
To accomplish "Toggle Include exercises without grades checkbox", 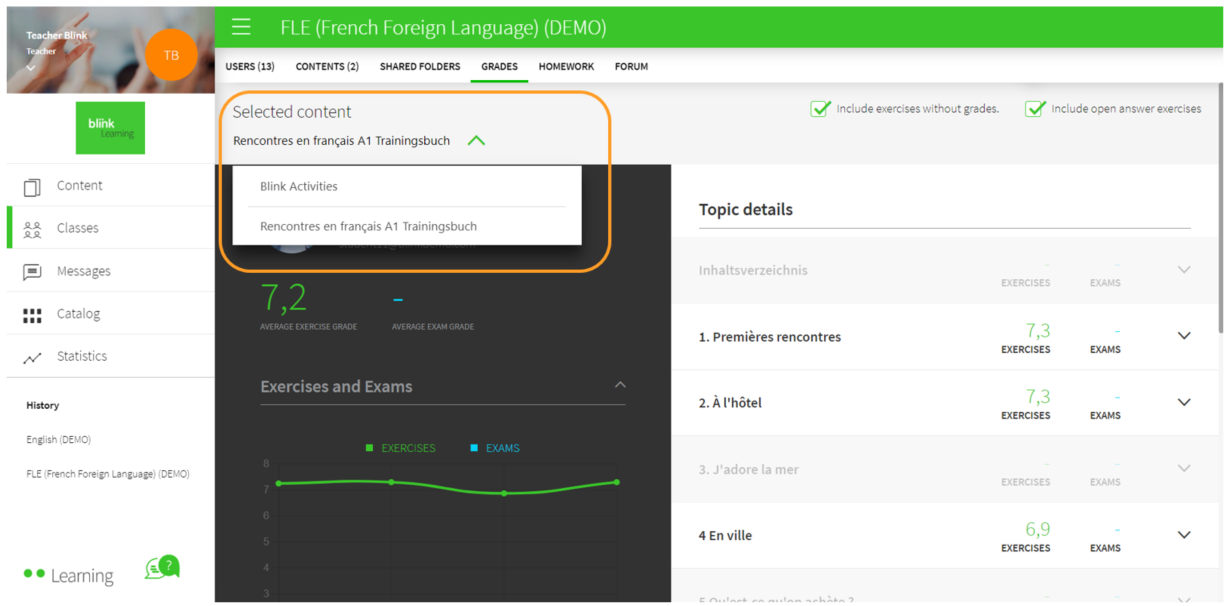I will [820, 108].
